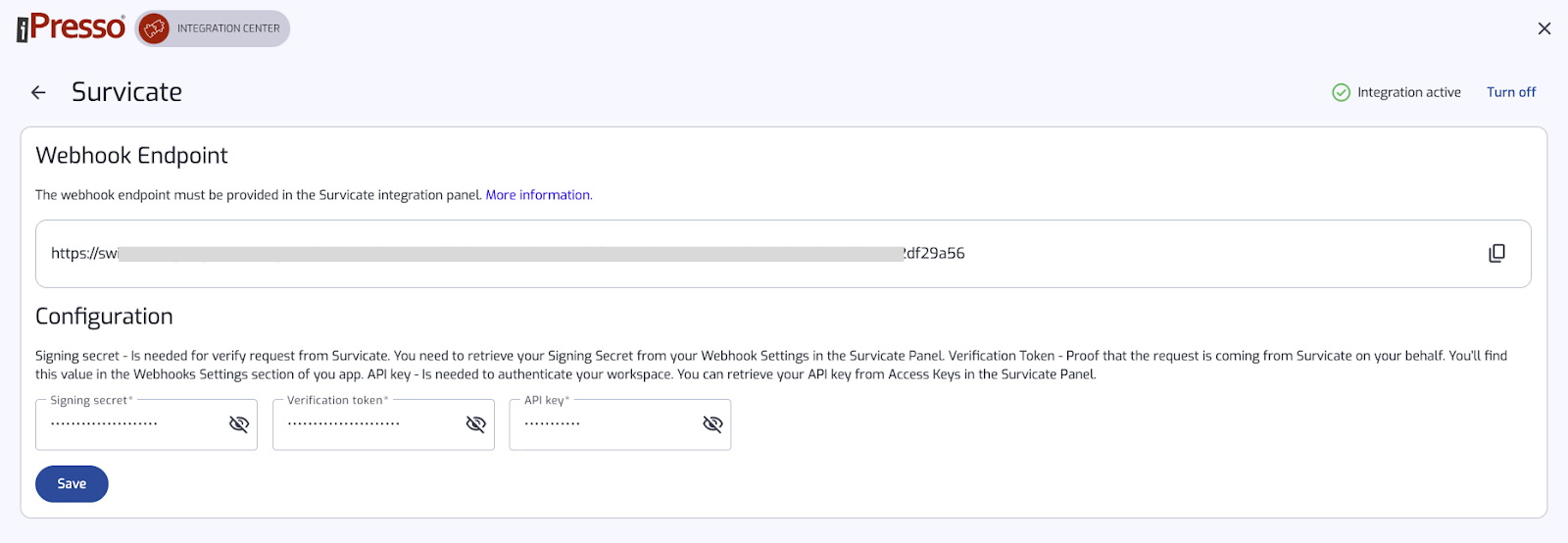Show the Signing secret value
Image resolution: width=1568 pixels, height=543 pixels.
pyautogui.click(x=238, y=423)
